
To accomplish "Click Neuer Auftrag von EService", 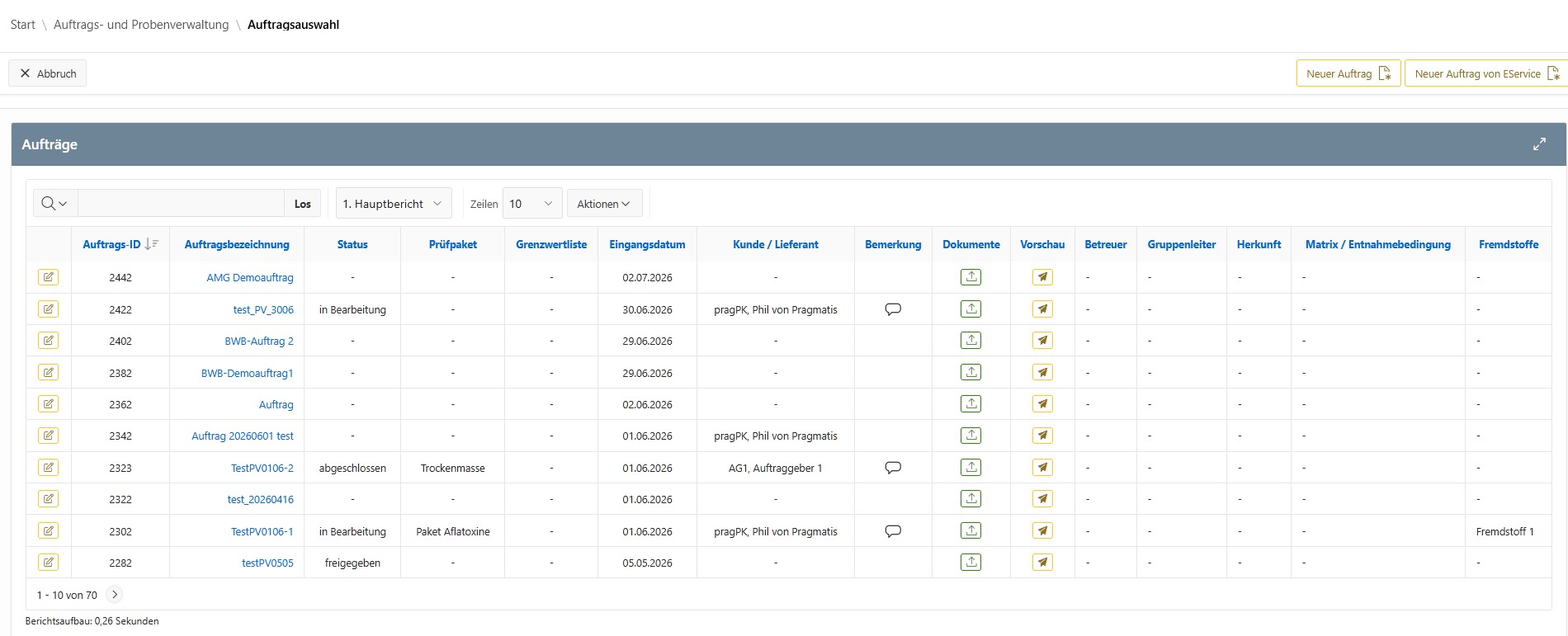I will [1485, 73].
